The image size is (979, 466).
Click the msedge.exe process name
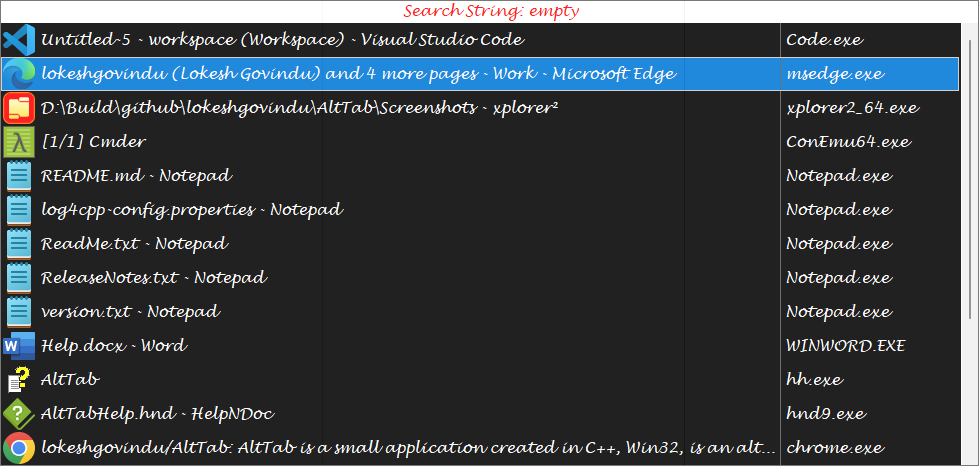click(831, 74)
